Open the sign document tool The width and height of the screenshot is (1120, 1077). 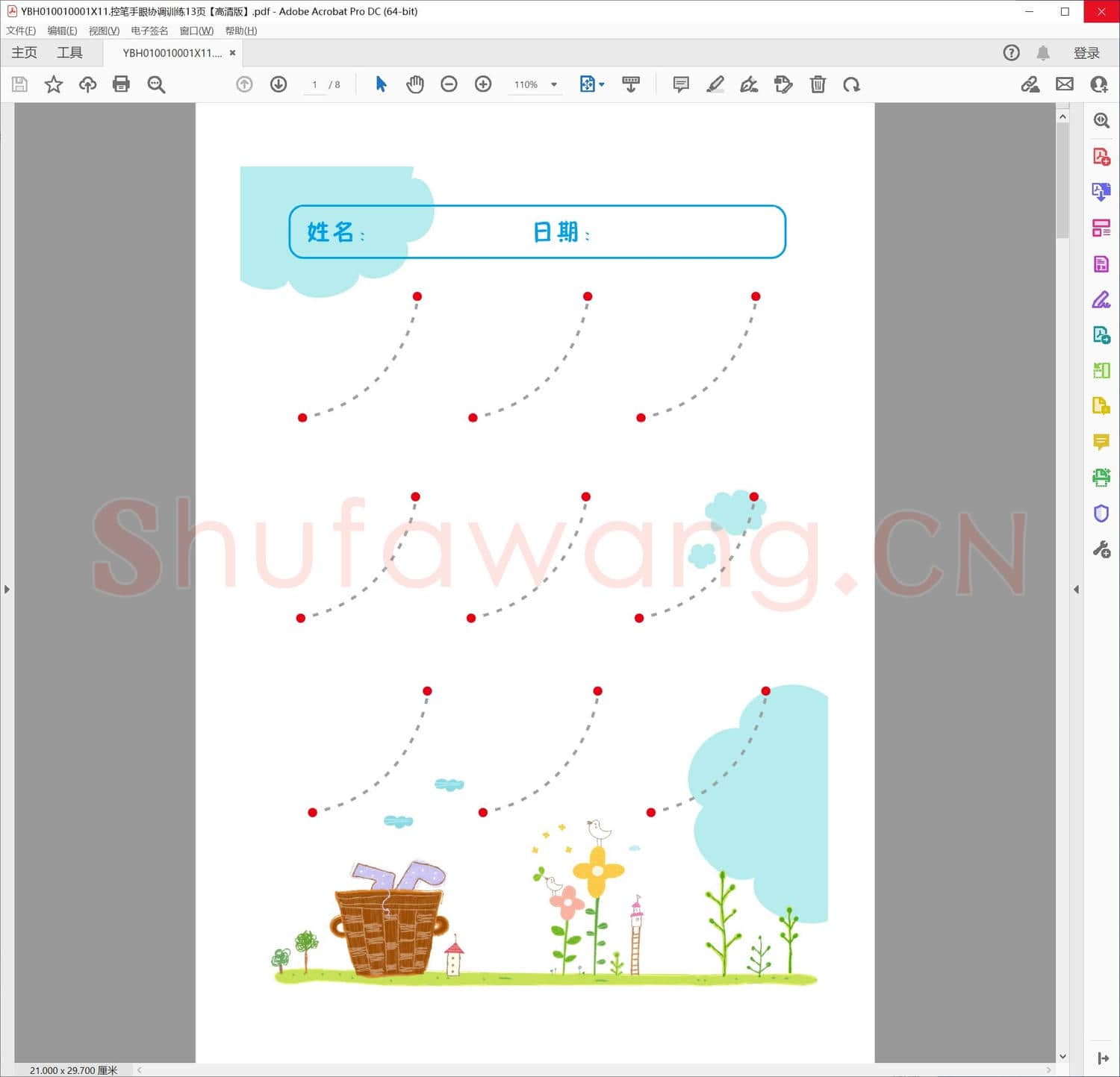click(749, 84)
